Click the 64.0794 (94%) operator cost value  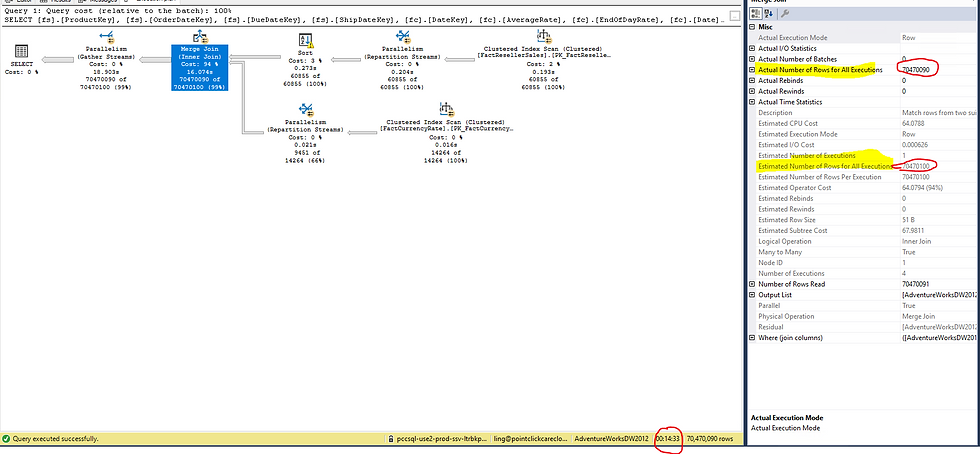coord(922,188)
